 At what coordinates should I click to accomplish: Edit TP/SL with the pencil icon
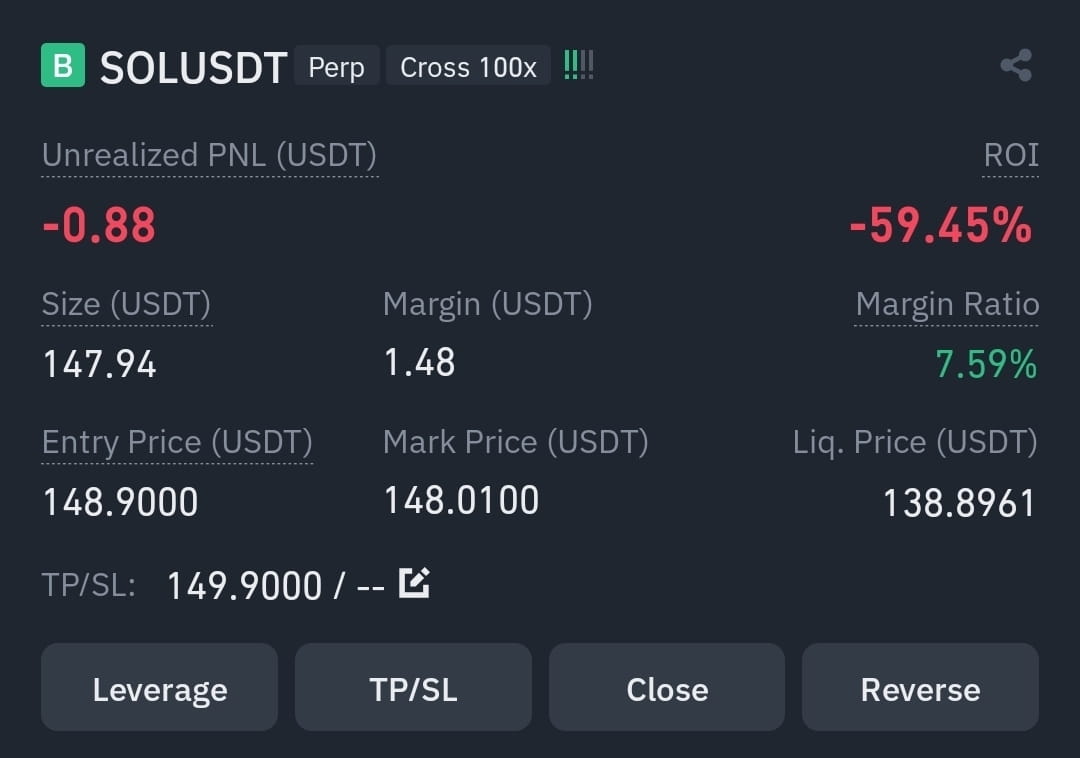(414, 583)
